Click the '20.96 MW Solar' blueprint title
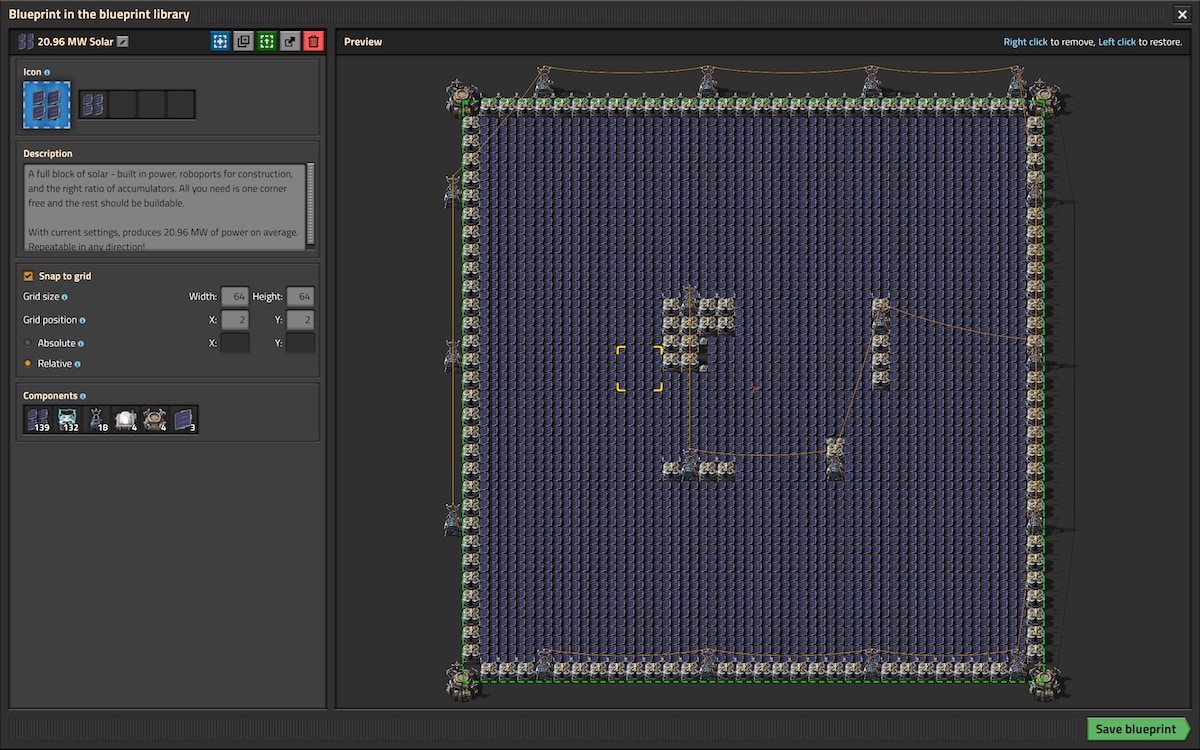1200x750 pixels. (x=75, y=42)
